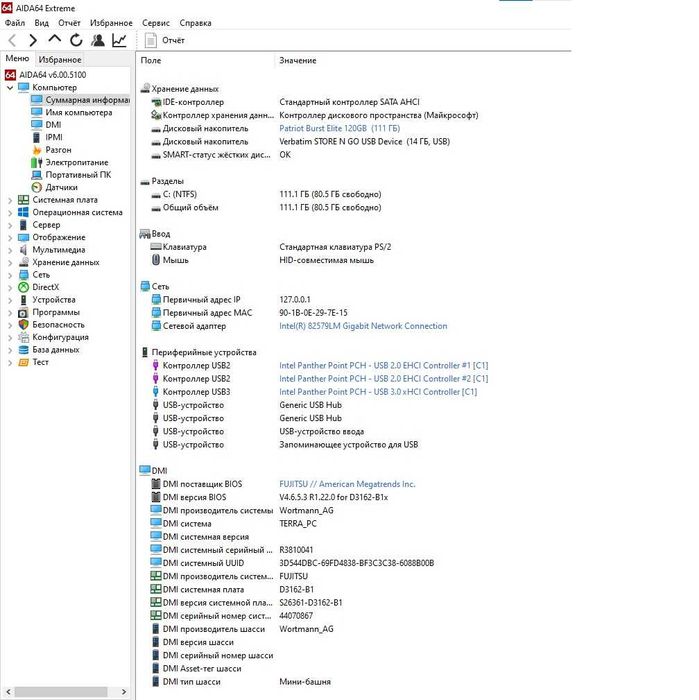Open the Patriot Burst Elite 120GB link
The height and width of the screenshot is (700, 699).
coord(340,129)
